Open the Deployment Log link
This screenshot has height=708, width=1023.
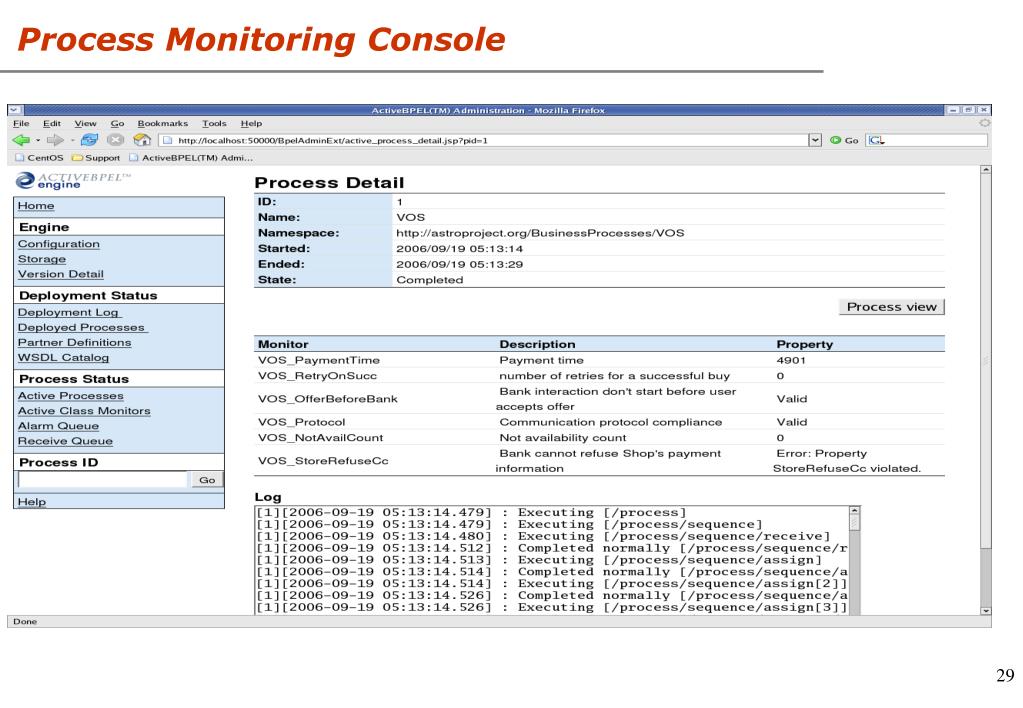(x=69, y=313)
